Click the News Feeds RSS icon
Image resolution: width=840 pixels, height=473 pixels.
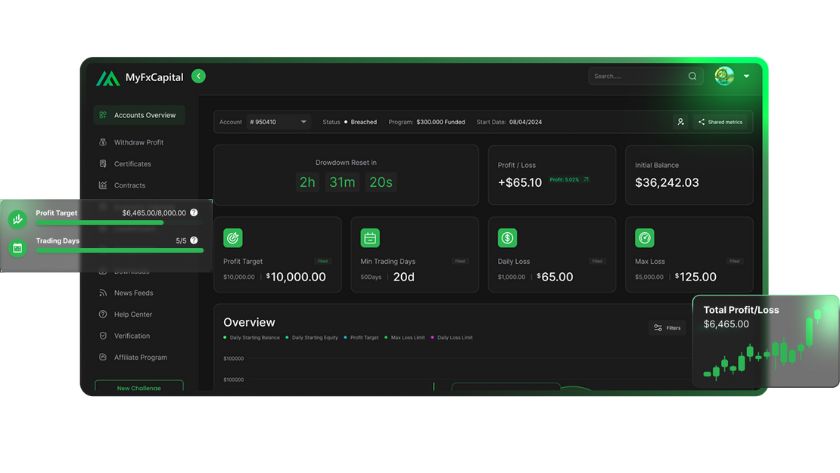[x=103, y=293]
